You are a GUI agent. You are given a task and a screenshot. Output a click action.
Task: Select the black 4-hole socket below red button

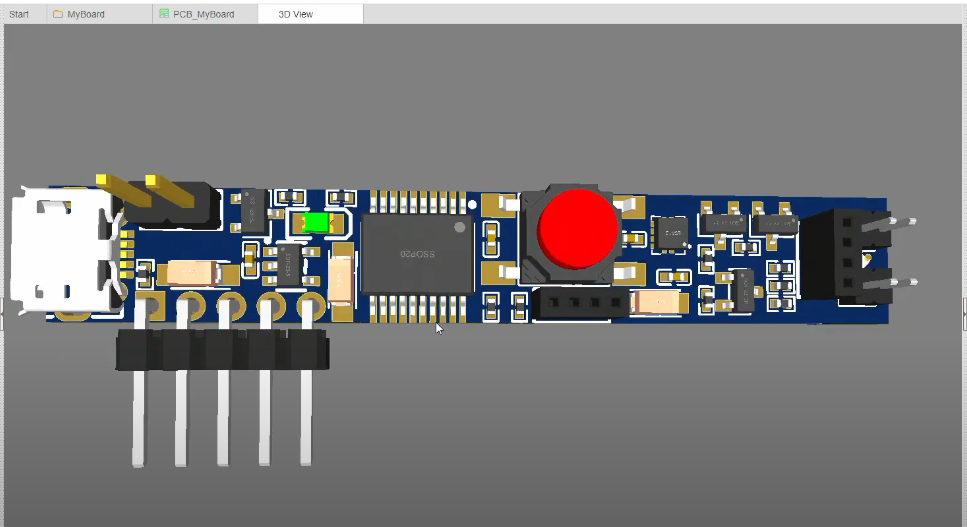581,303
